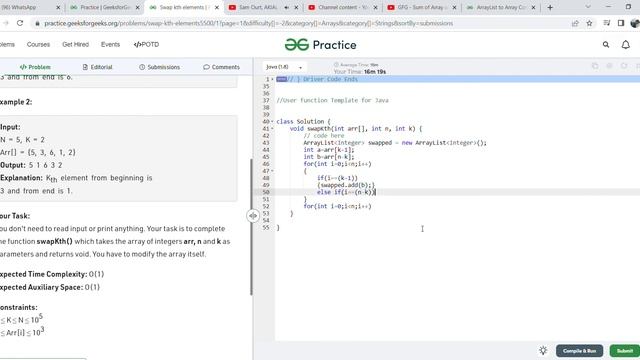
Task: Close the Channel content tab
Action: click(x=375, y=7)
